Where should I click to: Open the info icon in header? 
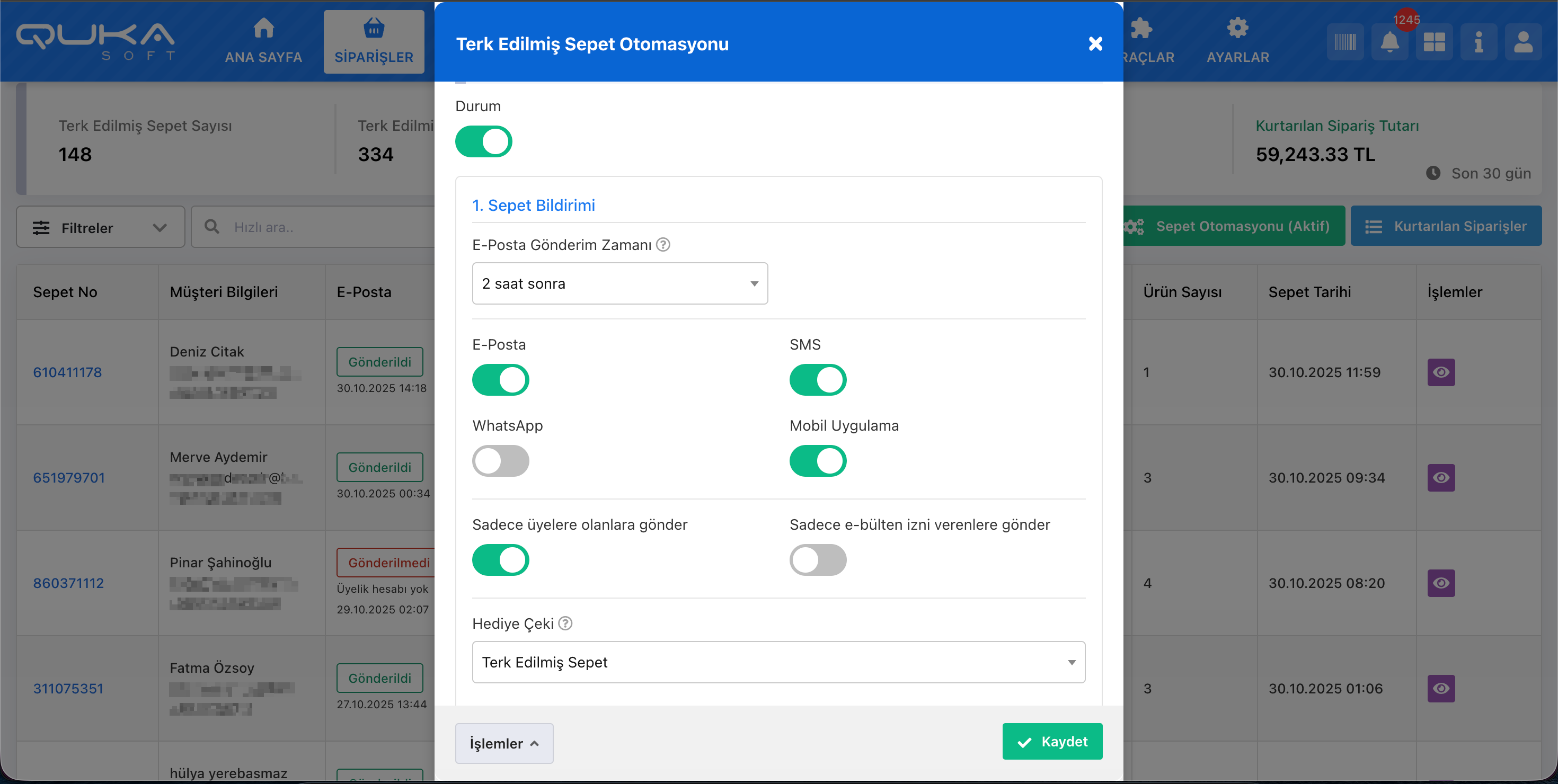[1477, 42]
